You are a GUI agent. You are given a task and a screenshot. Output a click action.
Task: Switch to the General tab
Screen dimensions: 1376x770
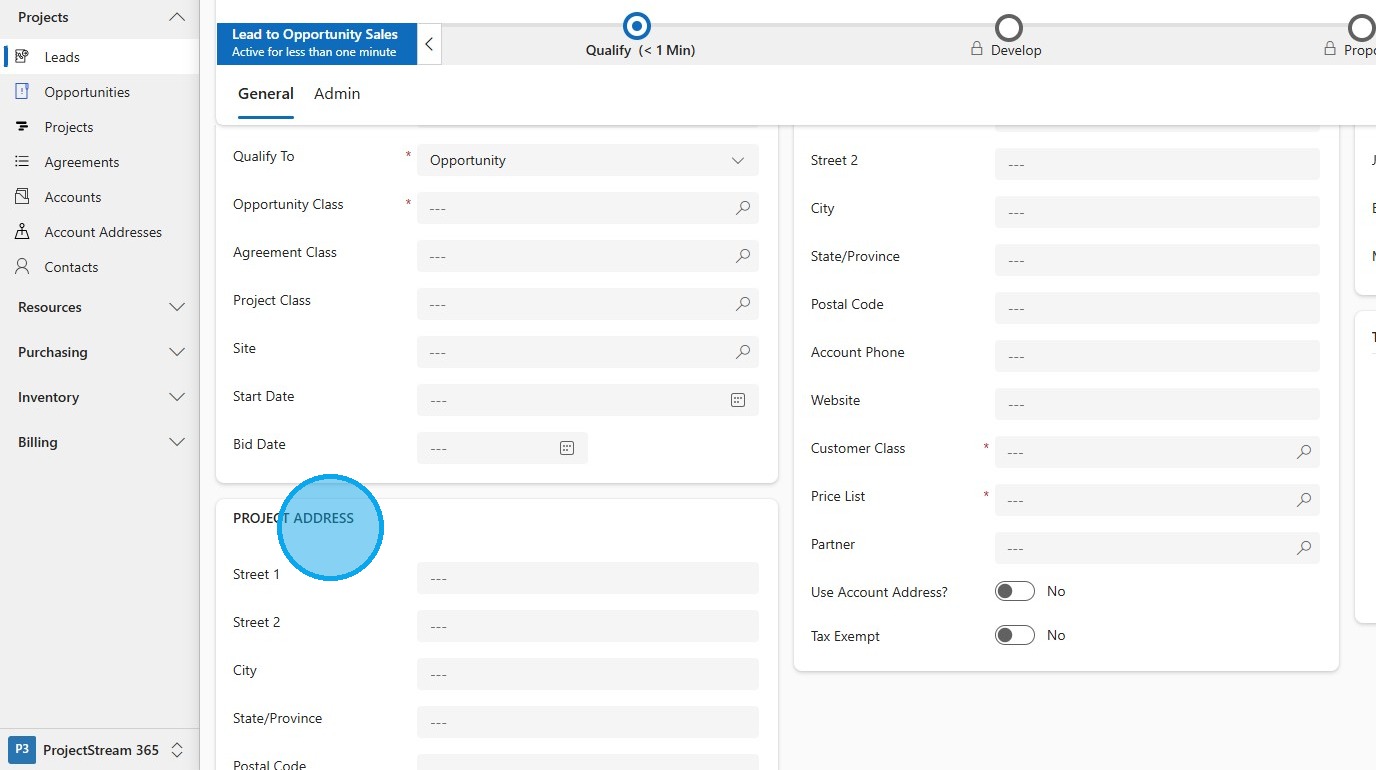(266, 94)
